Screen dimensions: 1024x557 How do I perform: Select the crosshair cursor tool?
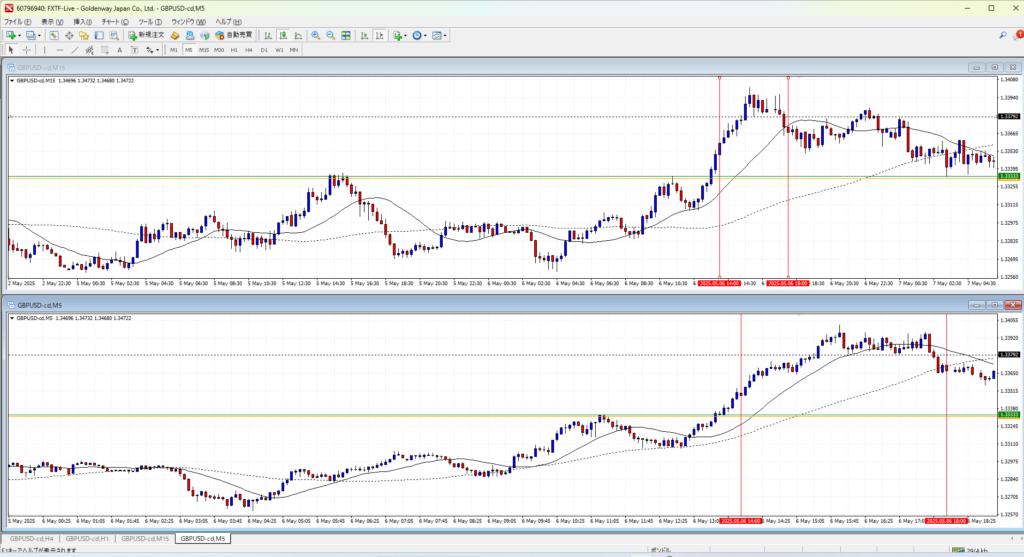click(27, 50)
